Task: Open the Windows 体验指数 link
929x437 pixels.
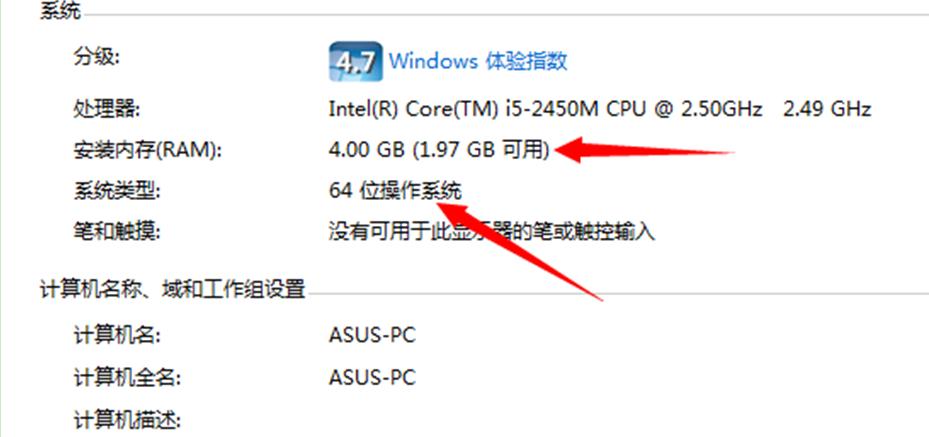Action: click(478, 61)
